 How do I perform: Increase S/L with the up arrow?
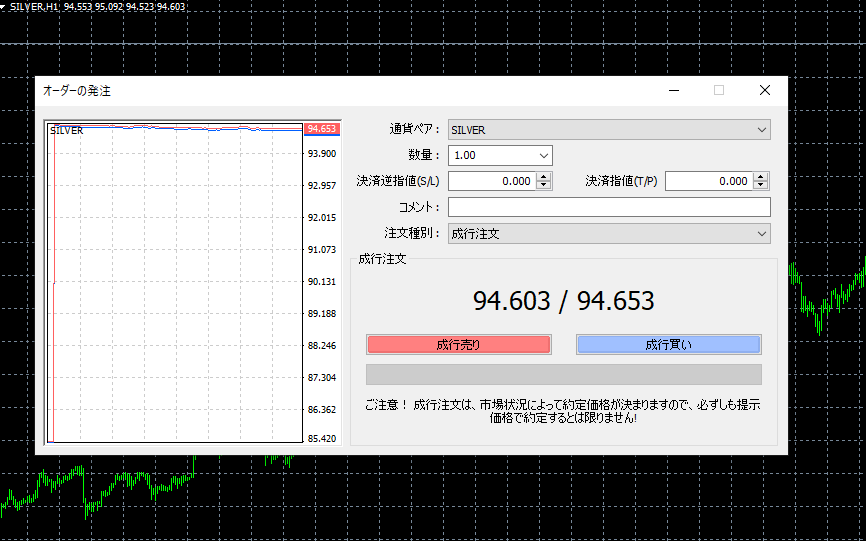click(x=544, y=177)
